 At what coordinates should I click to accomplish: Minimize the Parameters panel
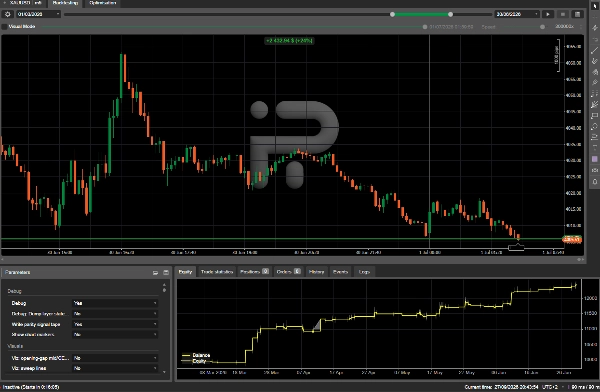[x=155, y=273]
